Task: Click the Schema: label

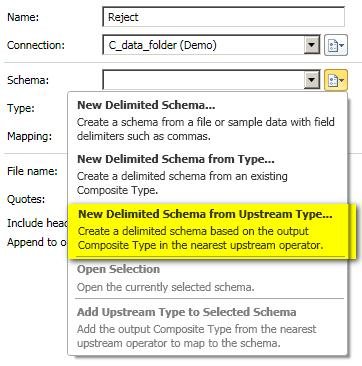Action: point(29,80)
